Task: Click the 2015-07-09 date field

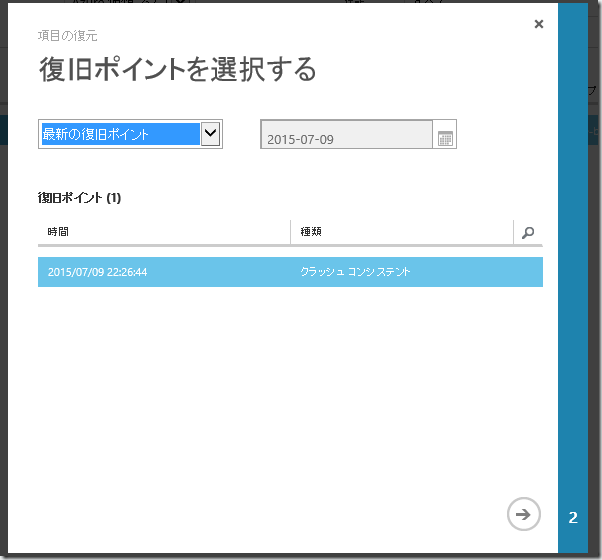Action: [x=346, y=134]
